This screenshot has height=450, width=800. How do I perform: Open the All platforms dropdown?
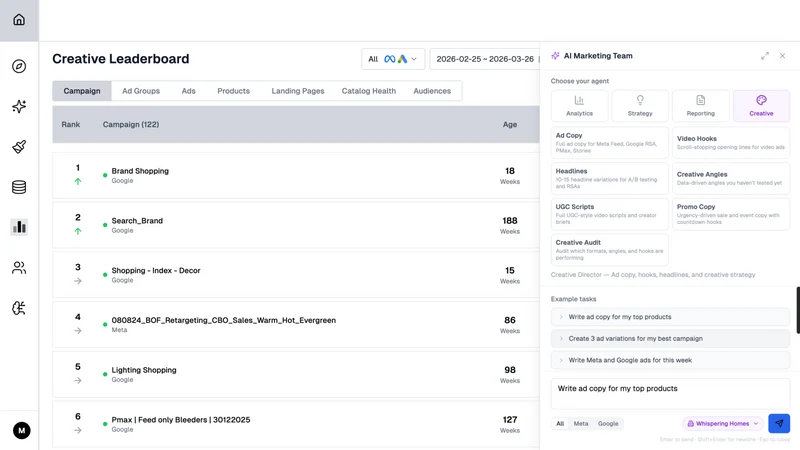point(393,59)
